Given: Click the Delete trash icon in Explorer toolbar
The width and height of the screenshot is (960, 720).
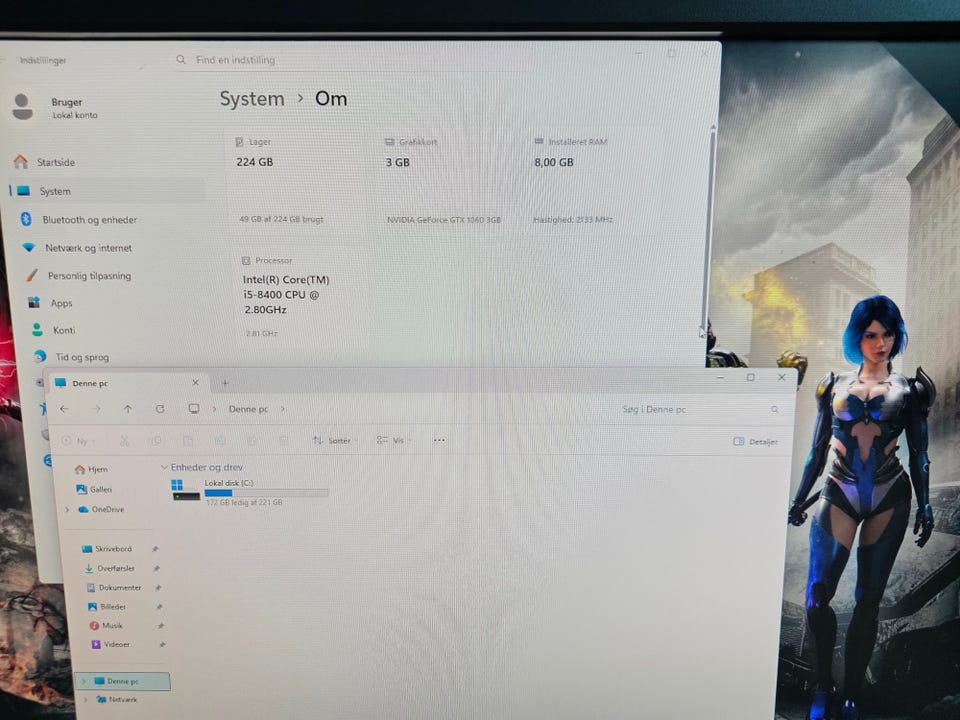Looking at the screenshot, I should coord(283,441).
